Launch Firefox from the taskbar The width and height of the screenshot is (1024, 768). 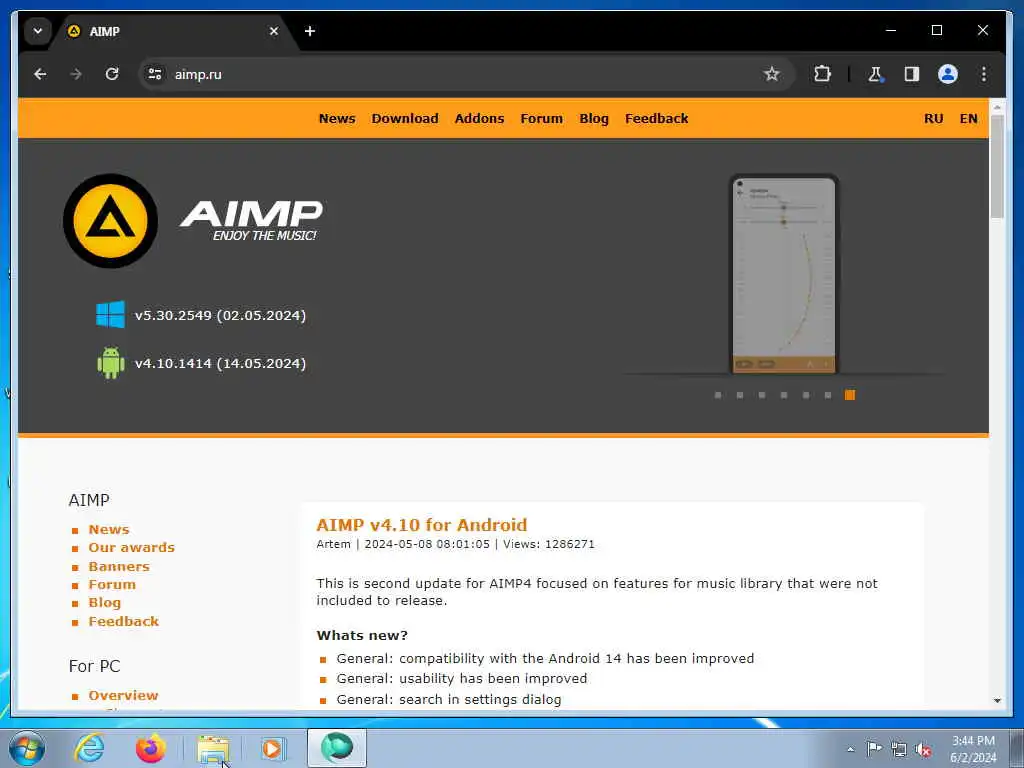point(151,748)
